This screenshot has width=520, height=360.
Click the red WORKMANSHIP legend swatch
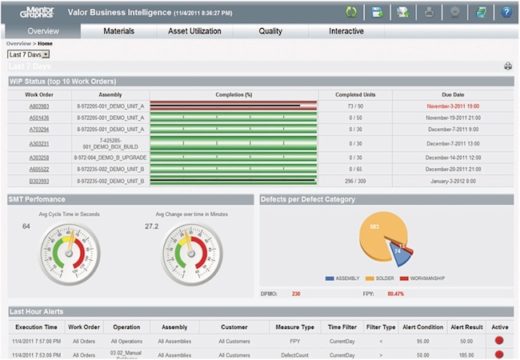click(404, 278)
